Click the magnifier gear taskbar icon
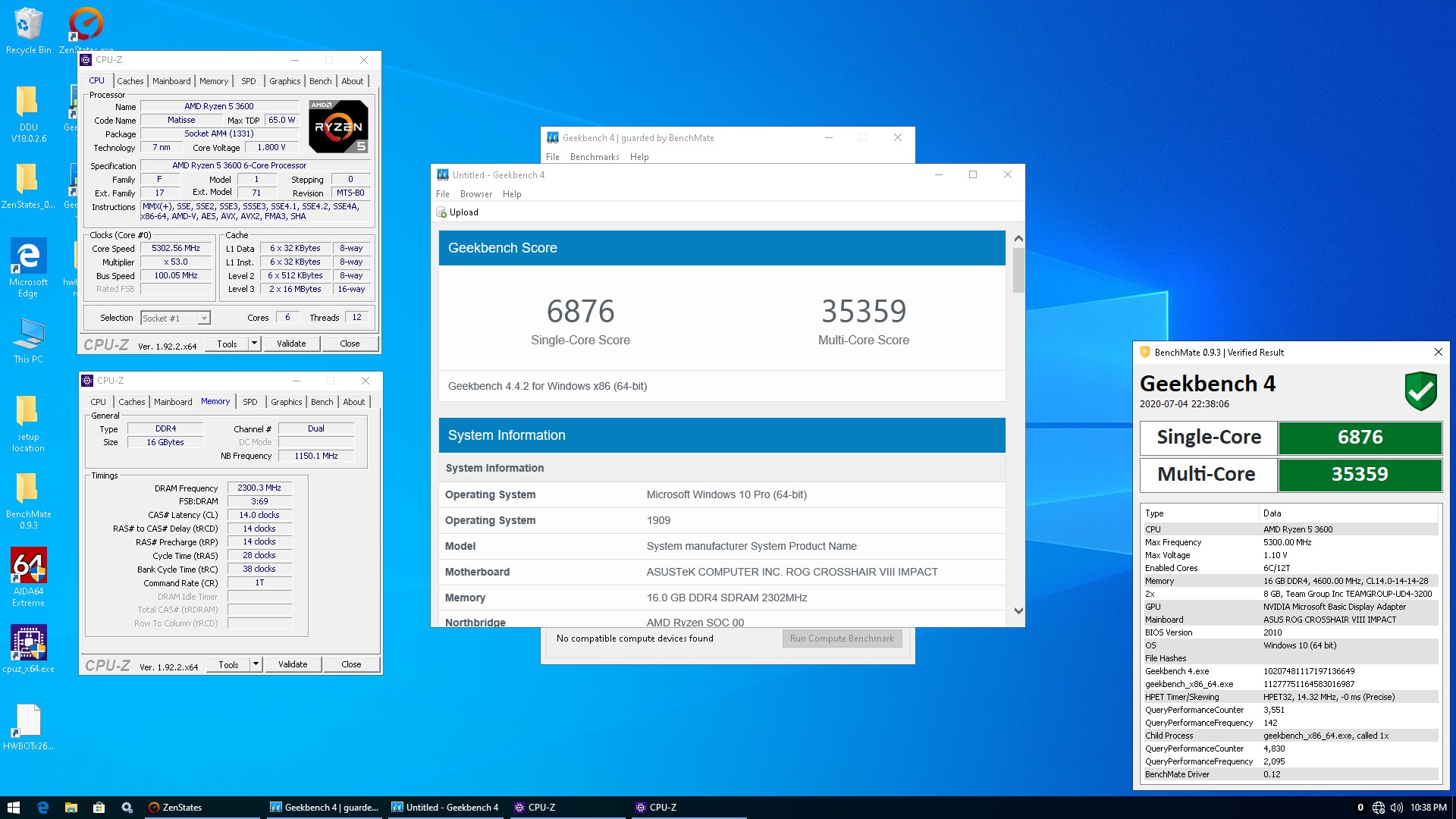Image resolution: width=1456 pixels, height=819 pixels. click(x=127, y=808)
